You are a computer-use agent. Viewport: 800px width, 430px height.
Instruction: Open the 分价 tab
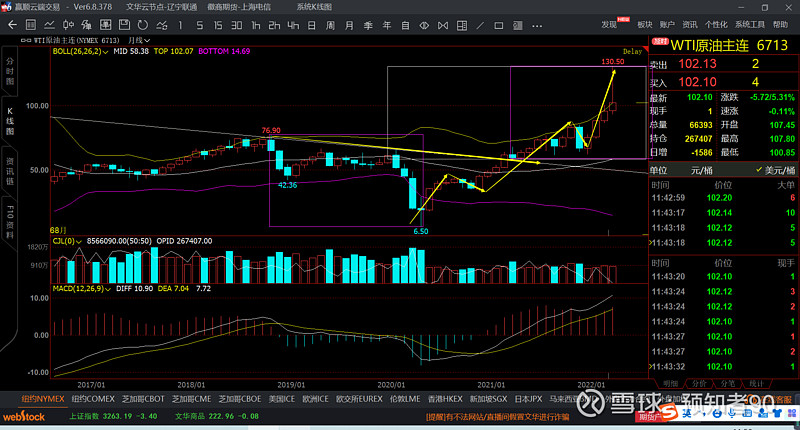698,383
